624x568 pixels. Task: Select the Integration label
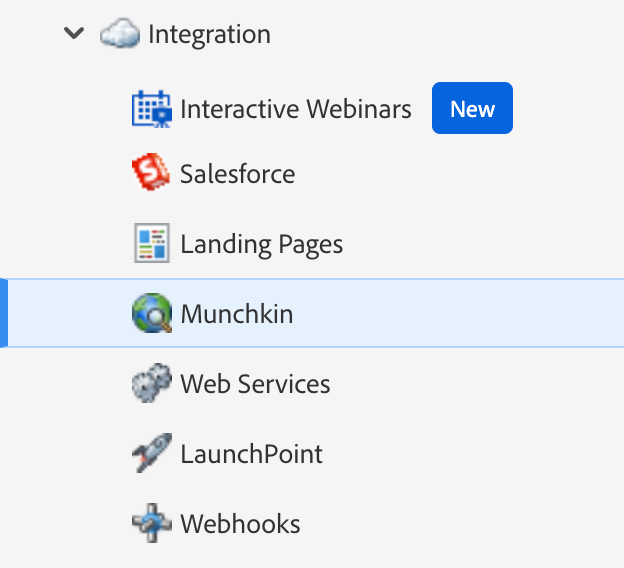[x=209, y=34]
